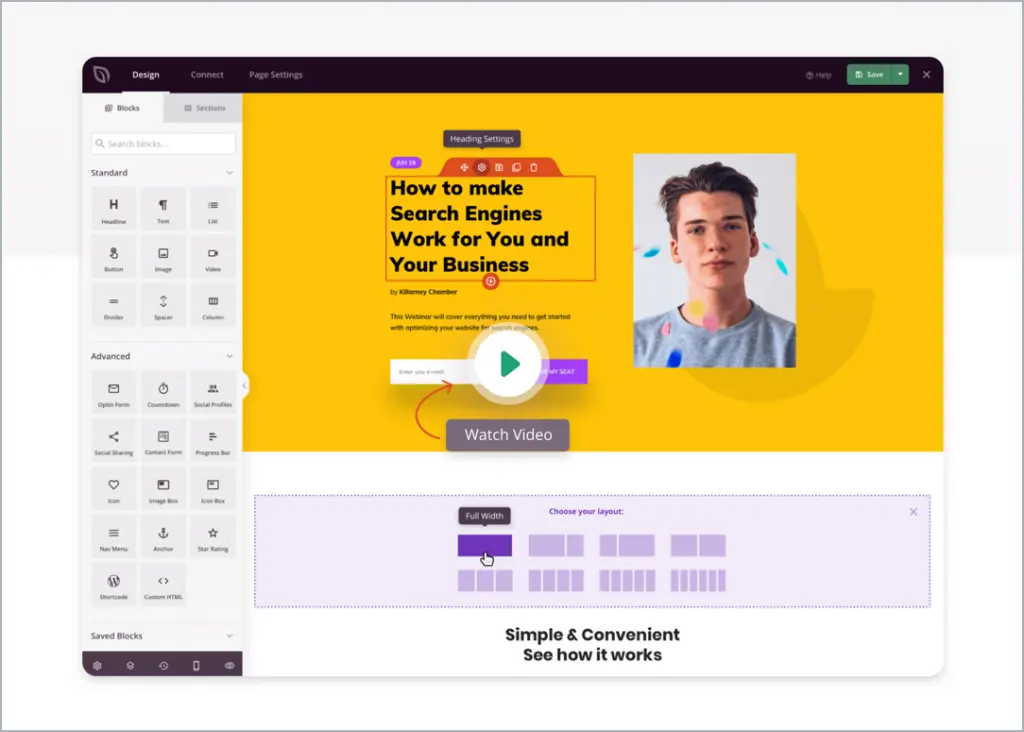Image resolution: width=1024 pixels, height=732 pixels.
Task: Open the Help link
Action: point(818,75)
